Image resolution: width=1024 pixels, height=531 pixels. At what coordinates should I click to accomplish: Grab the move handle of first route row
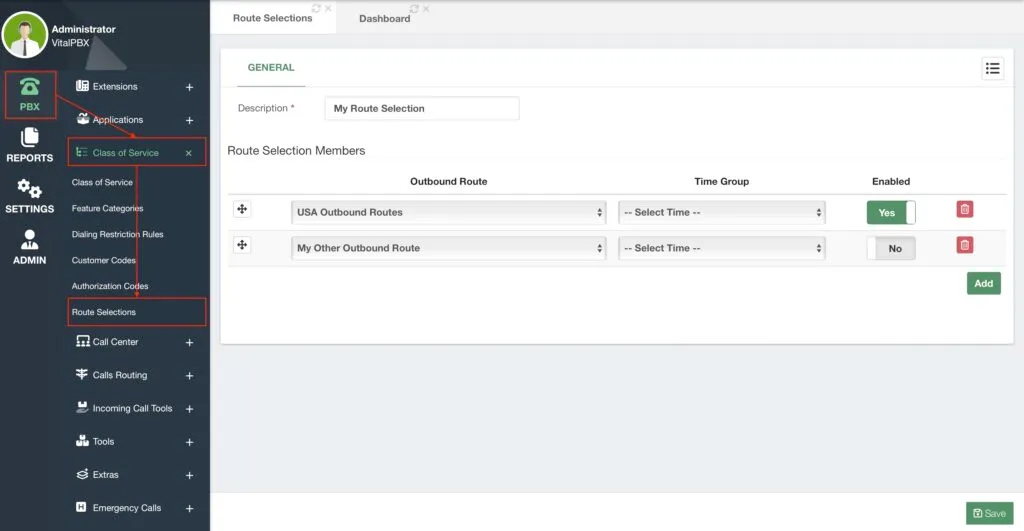242,209
